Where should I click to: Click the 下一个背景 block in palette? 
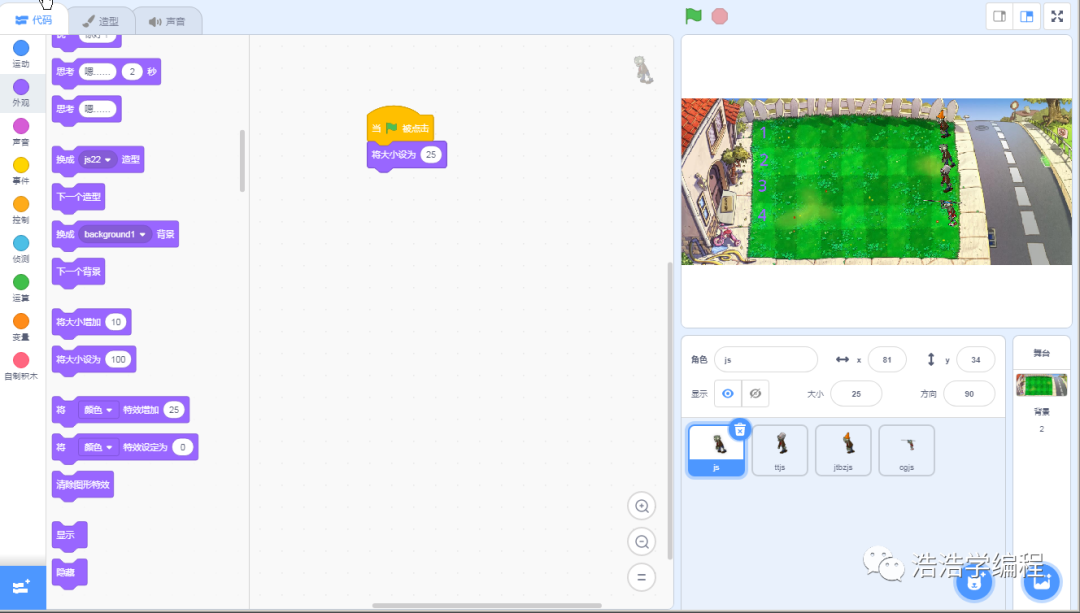click(x=79, y=271)
